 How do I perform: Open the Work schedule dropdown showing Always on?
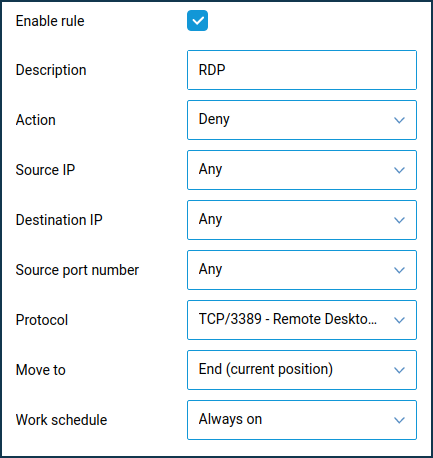(302, 420)
